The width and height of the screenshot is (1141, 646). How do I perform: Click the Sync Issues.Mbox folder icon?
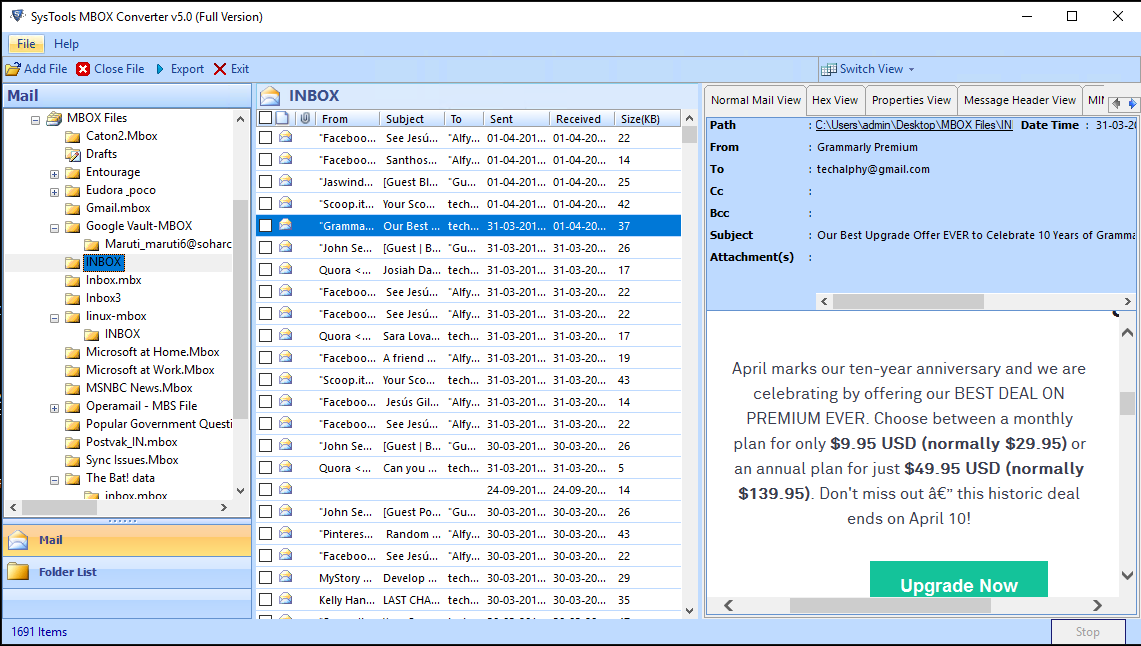(x=72, y=460)
